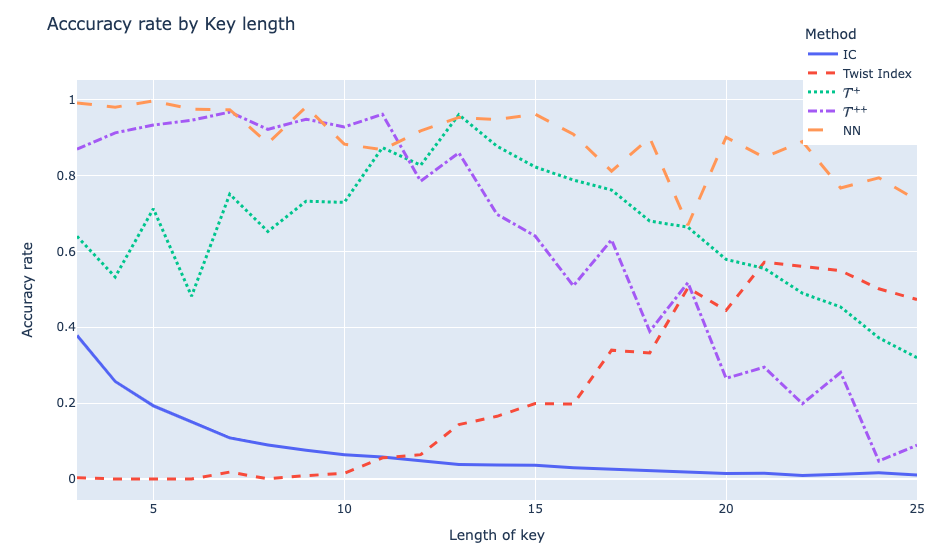Click the chart title text
Viewport: 942px width, 553px height.
tap(171, 24)
